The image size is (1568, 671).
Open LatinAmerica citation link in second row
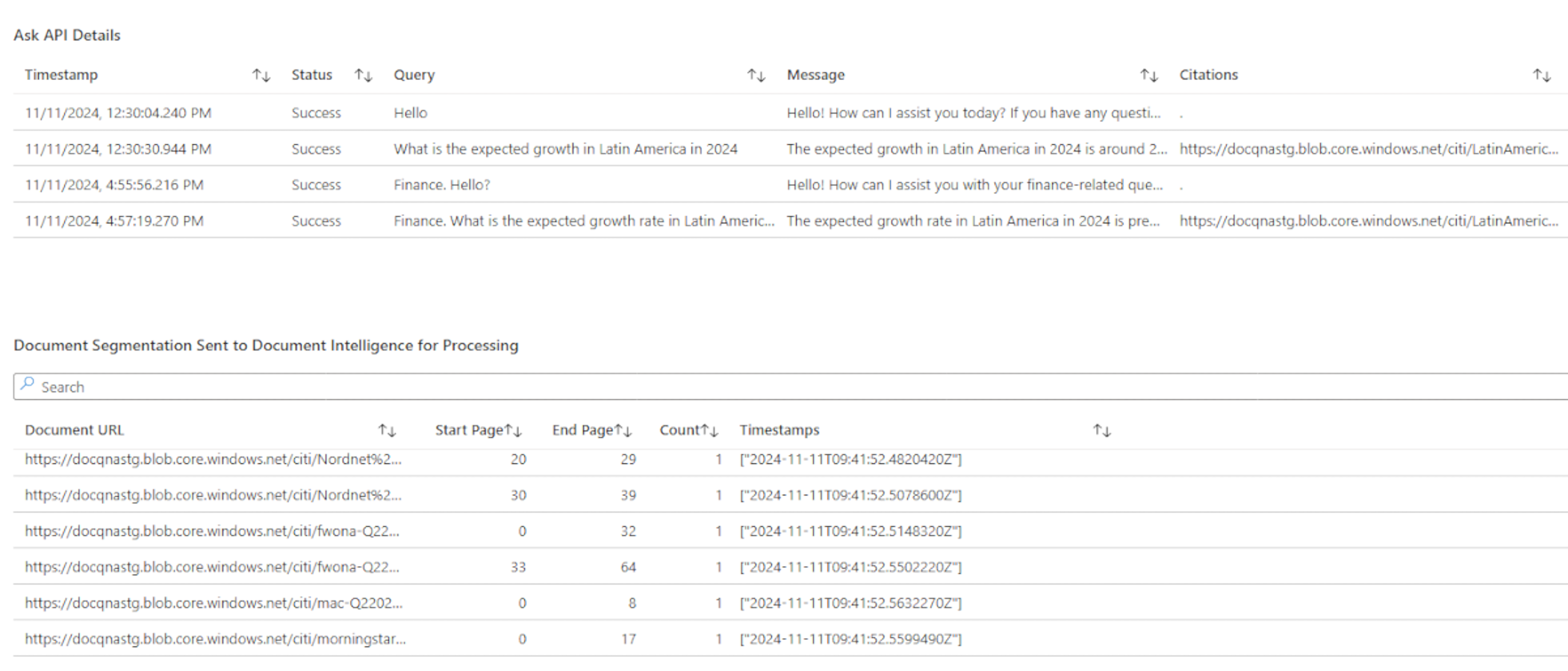pos(1368,149)
